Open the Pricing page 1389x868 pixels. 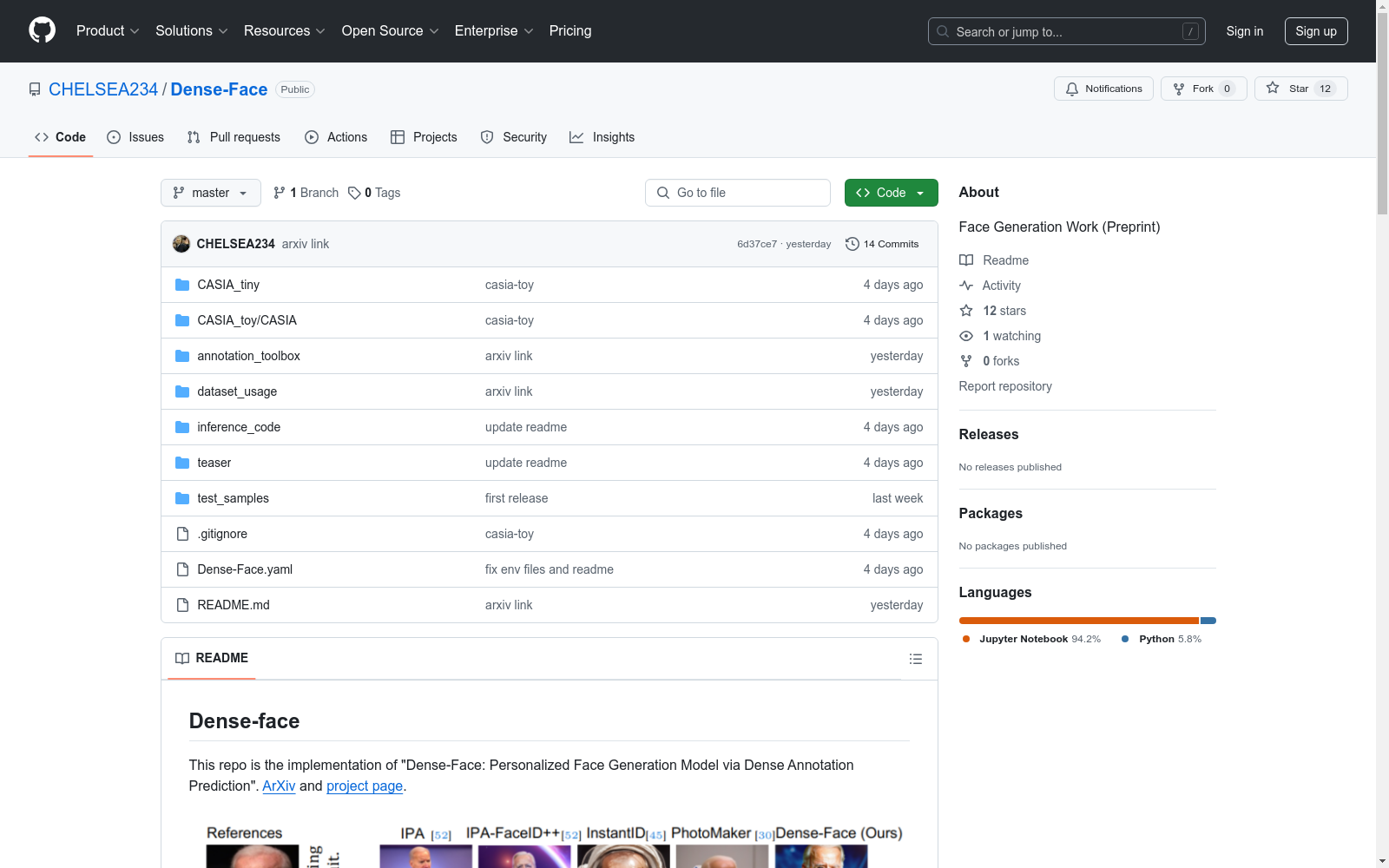tap(570, 30)
